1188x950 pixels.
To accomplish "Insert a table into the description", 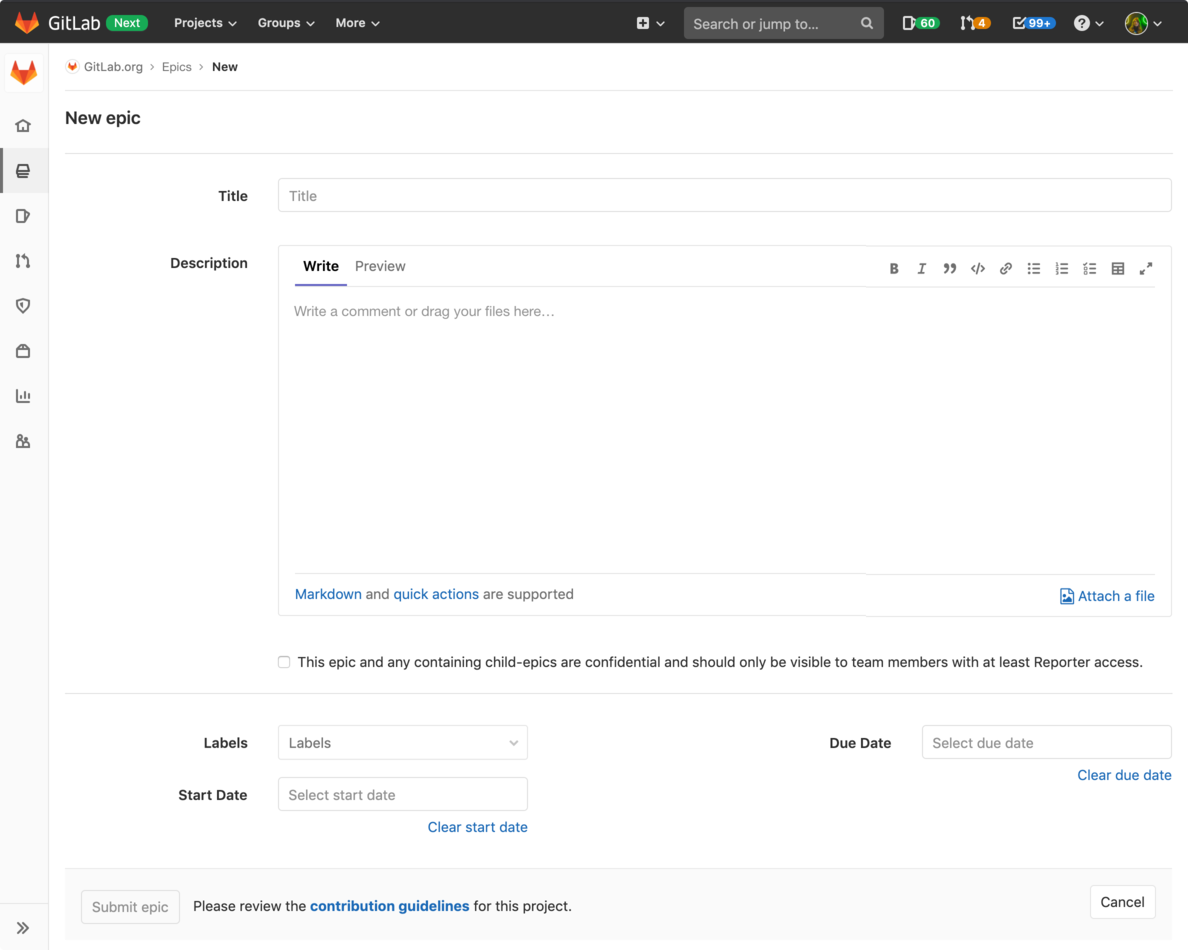I will [x=1117, y=268].
